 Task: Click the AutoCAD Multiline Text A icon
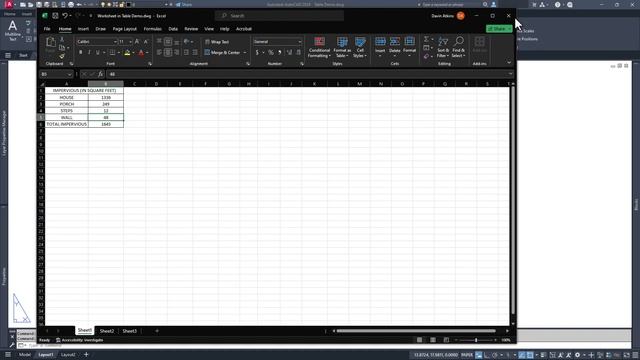coord(13,26)
